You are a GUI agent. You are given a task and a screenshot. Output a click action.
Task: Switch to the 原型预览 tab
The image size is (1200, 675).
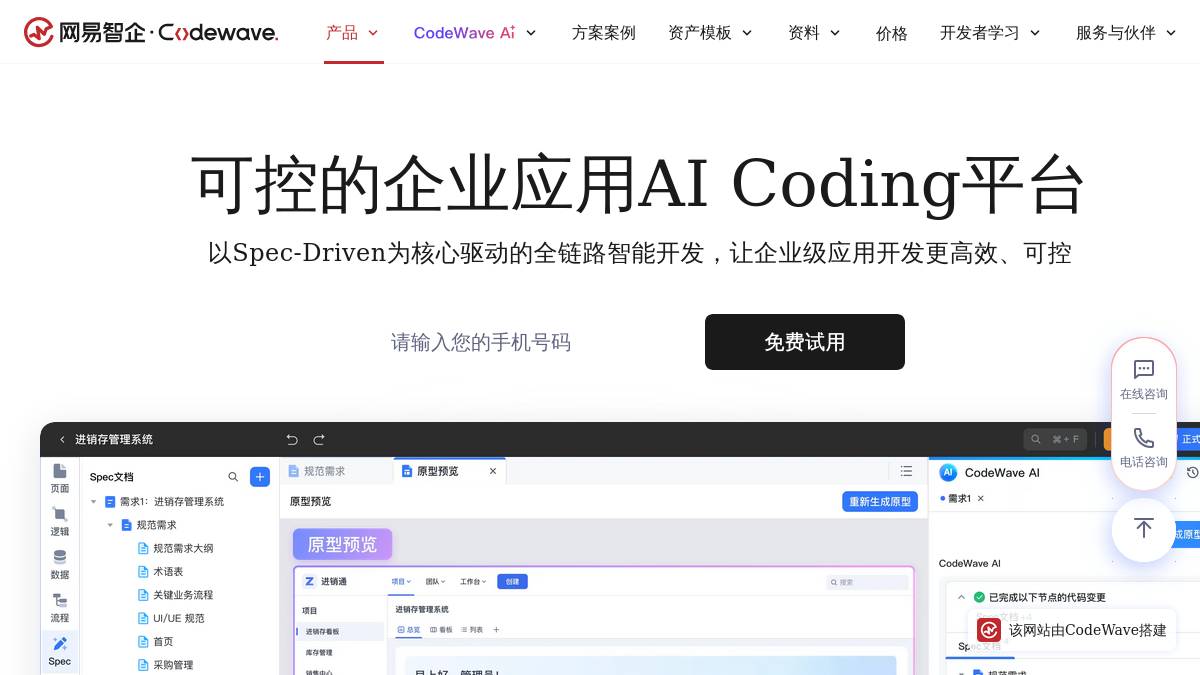pos(438,471)
